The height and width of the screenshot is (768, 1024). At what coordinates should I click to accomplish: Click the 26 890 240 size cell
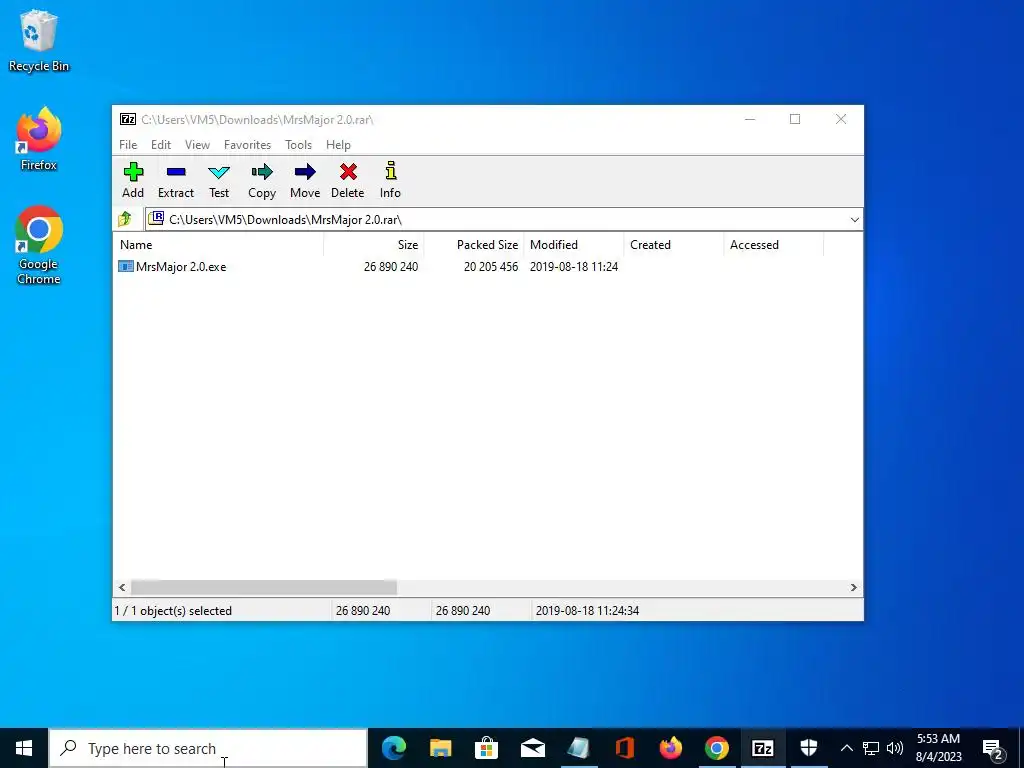pos(391,266)
